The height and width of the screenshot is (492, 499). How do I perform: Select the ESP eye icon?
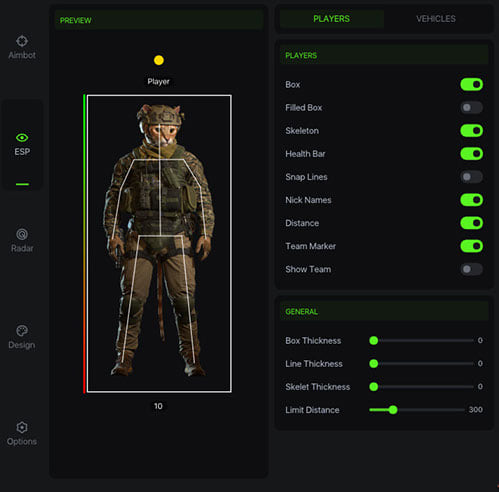(22, 138)
